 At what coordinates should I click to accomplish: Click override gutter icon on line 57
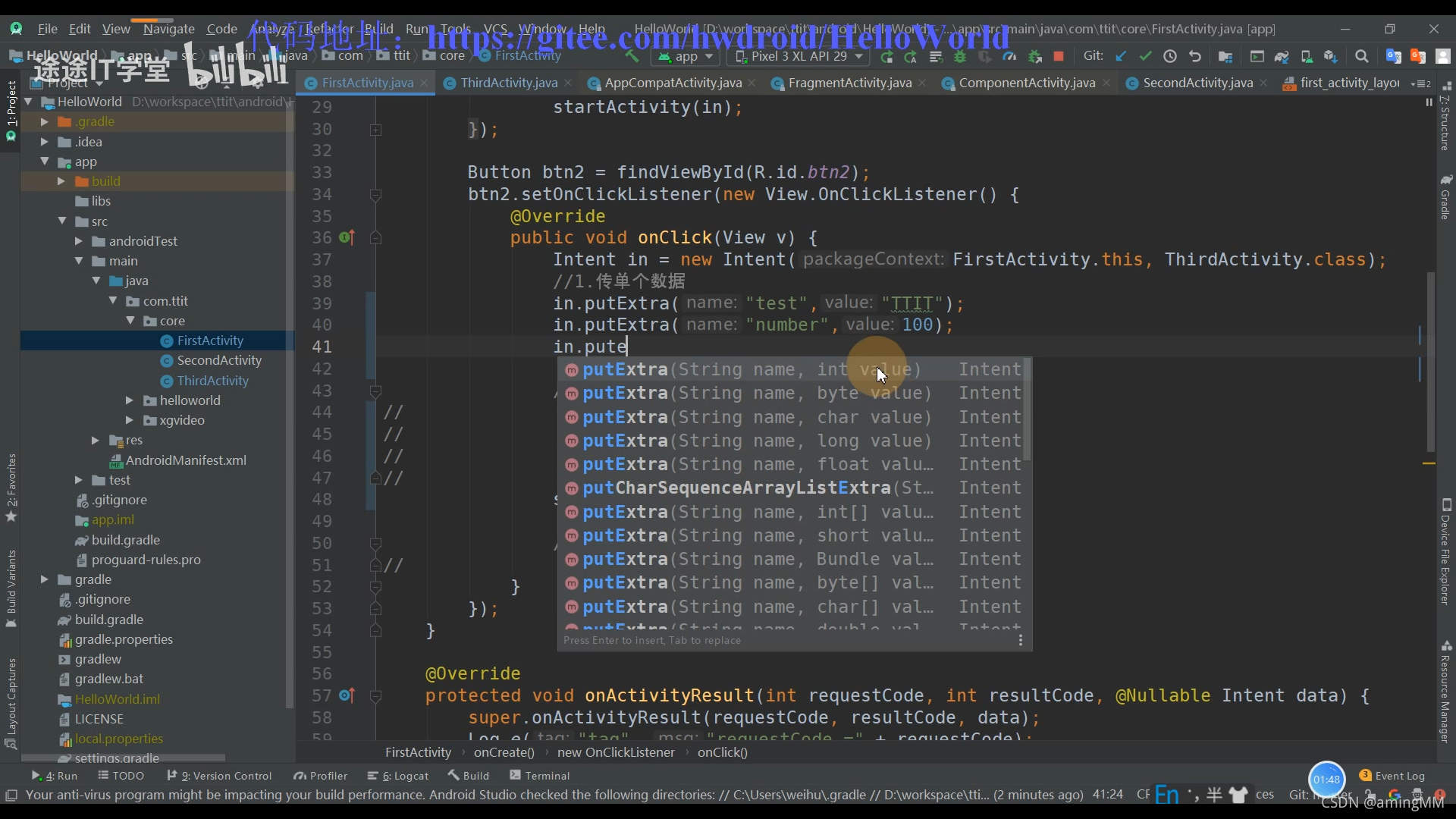[x=347, y=695]
